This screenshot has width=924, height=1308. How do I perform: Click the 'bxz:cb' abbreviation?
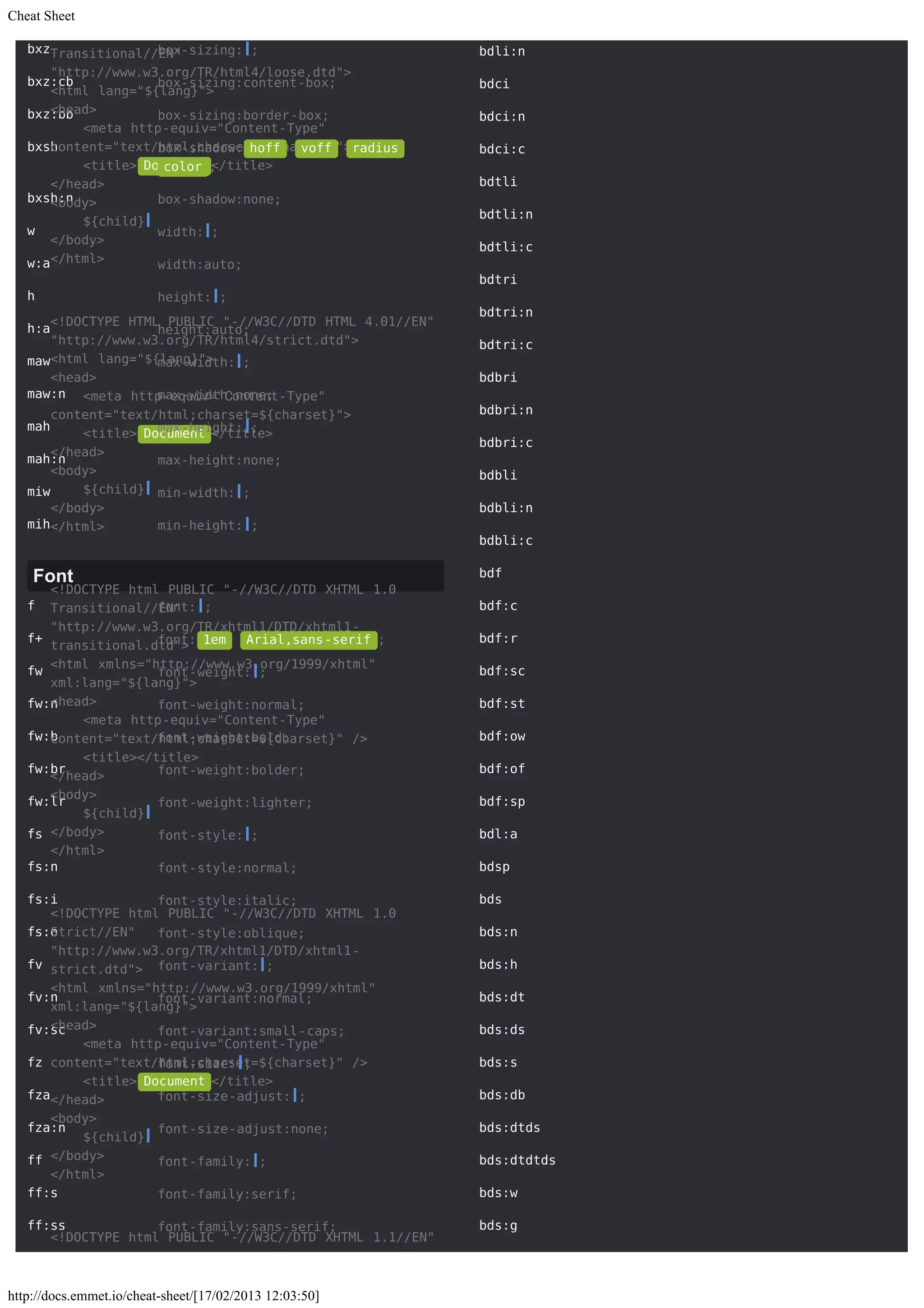click(50, 81)
